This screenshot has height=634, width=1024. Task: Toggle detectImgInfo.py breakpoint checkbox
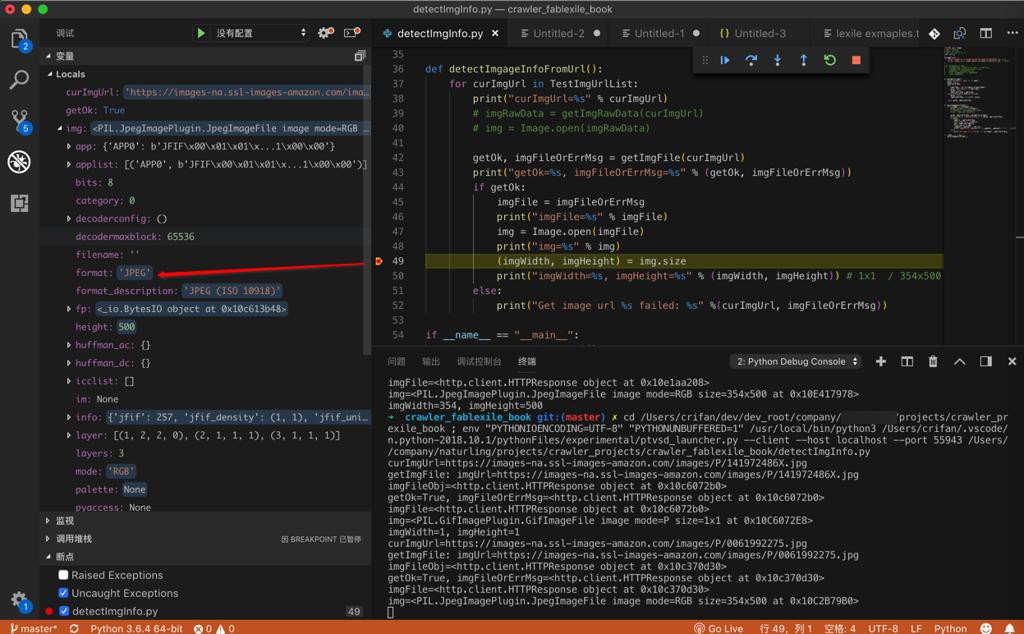pos(63,611)
